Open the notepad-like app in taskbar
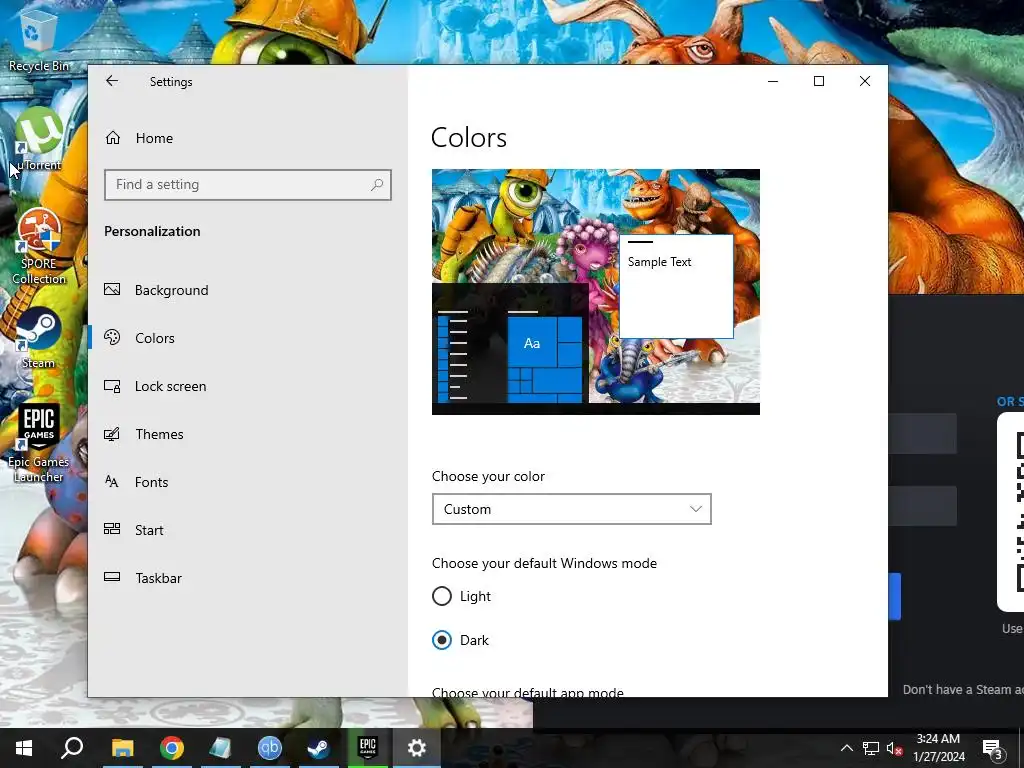1024x768 pixels. [x=220, y=748]
